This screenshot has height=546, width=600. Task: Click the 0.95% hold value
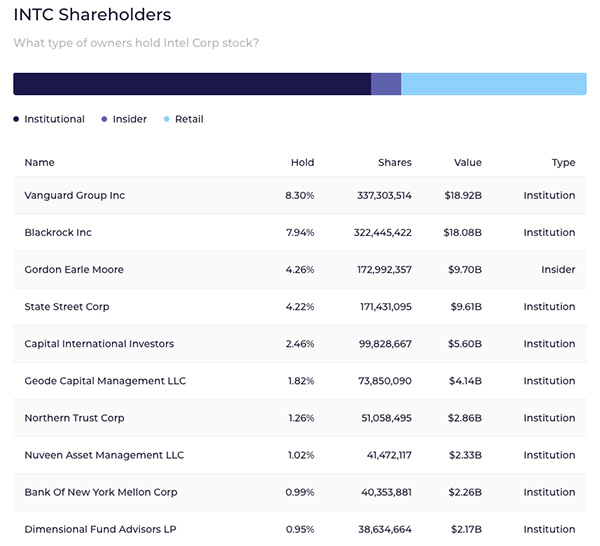pyautogui.click(x=300, y=529)
